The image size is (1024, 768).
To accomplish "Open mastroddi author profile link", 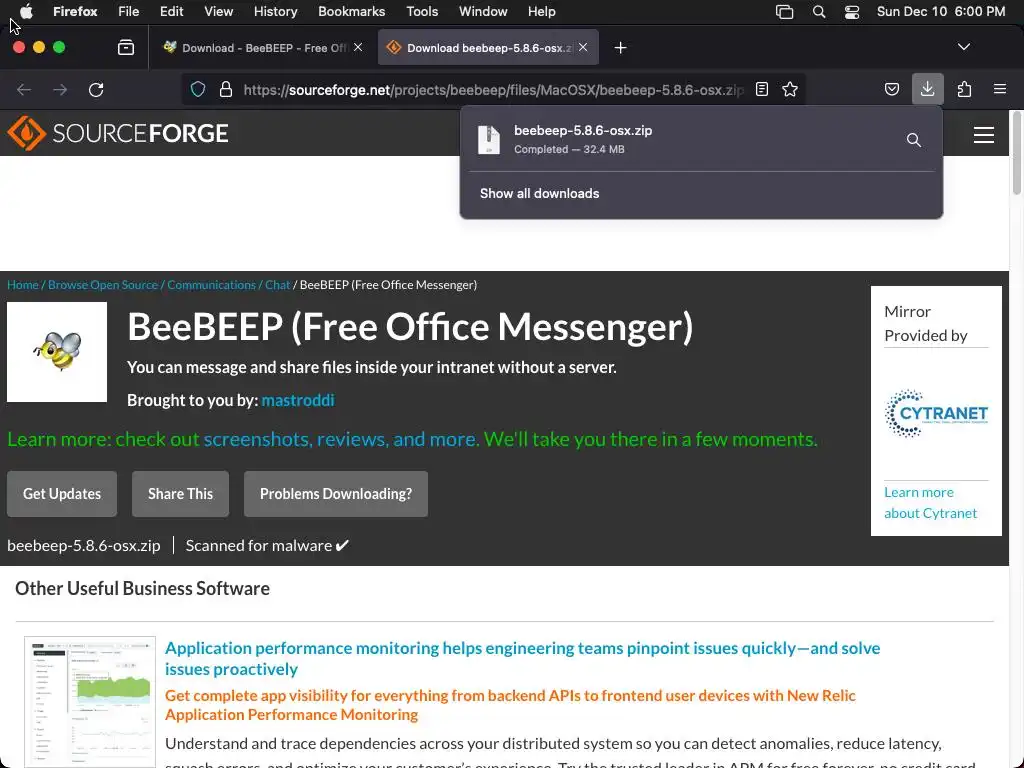I will 298,400.
